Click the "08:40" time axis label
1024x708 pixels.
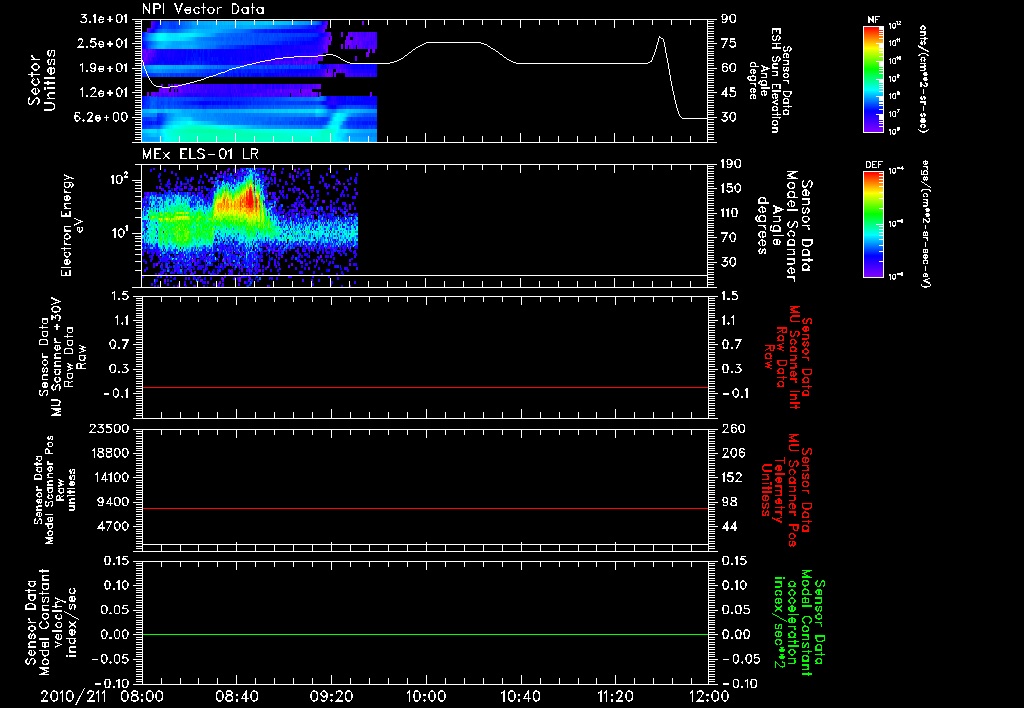point(236,697)
